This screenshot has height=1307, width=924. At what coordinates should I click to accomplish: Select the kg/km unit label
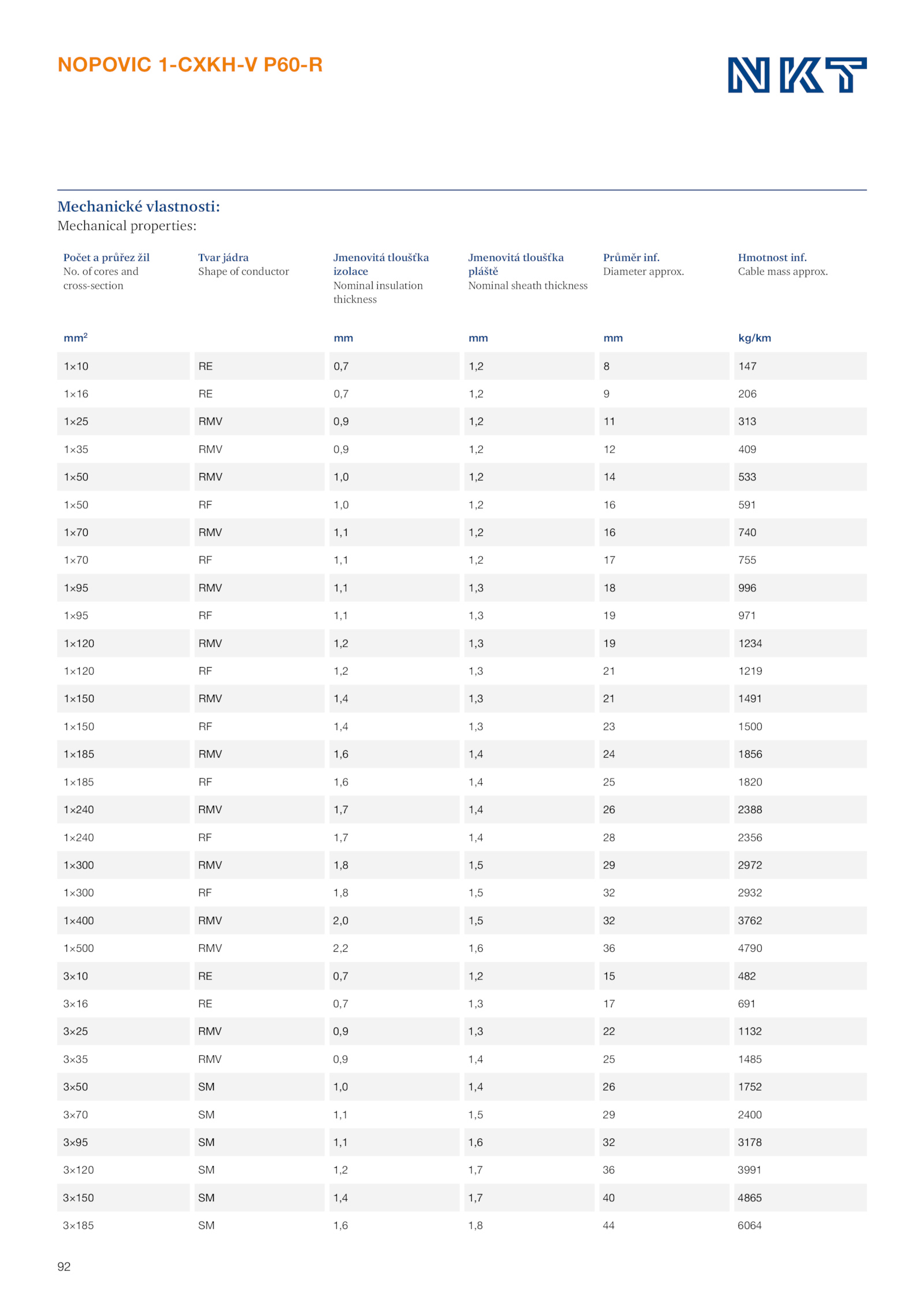click(x=754, y=338)
